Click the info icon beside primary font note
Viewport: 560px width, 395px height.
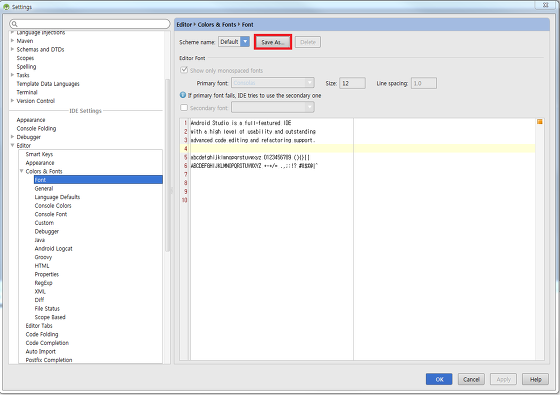tap(183, 95)
